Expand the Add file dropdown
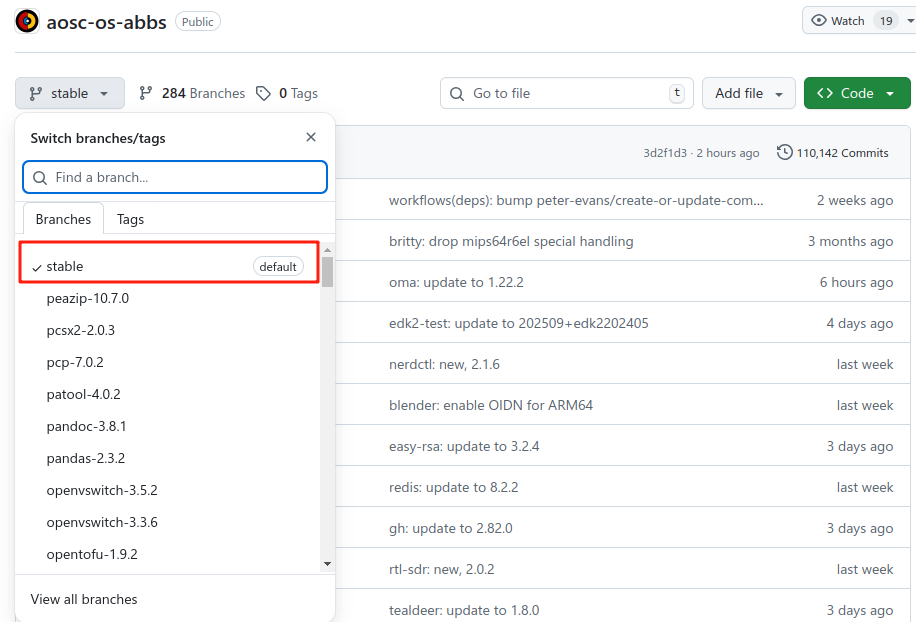Viewport: 916px width, 622px height. click(748, 93)
